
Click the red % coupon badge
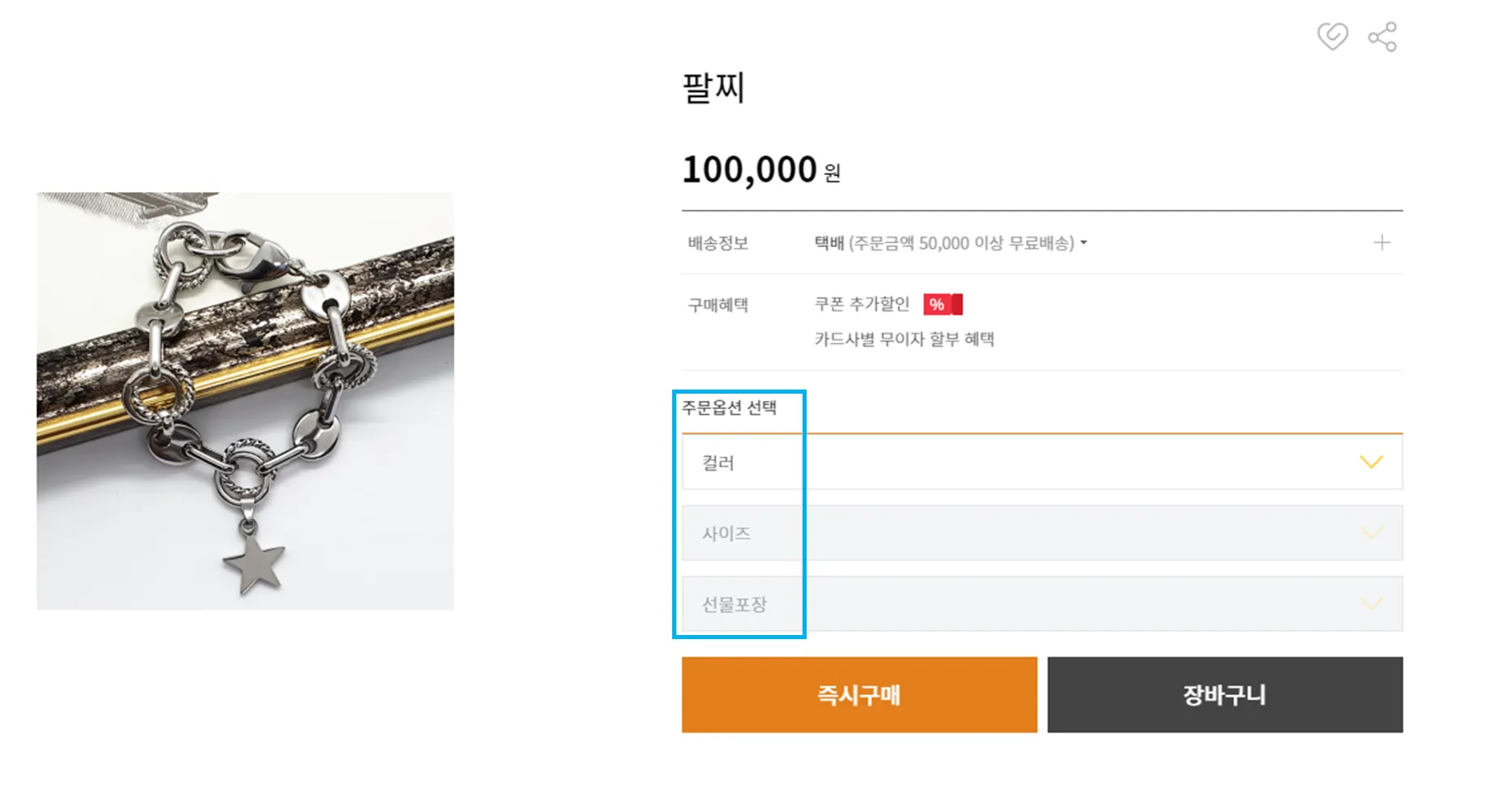click(943, 305)
